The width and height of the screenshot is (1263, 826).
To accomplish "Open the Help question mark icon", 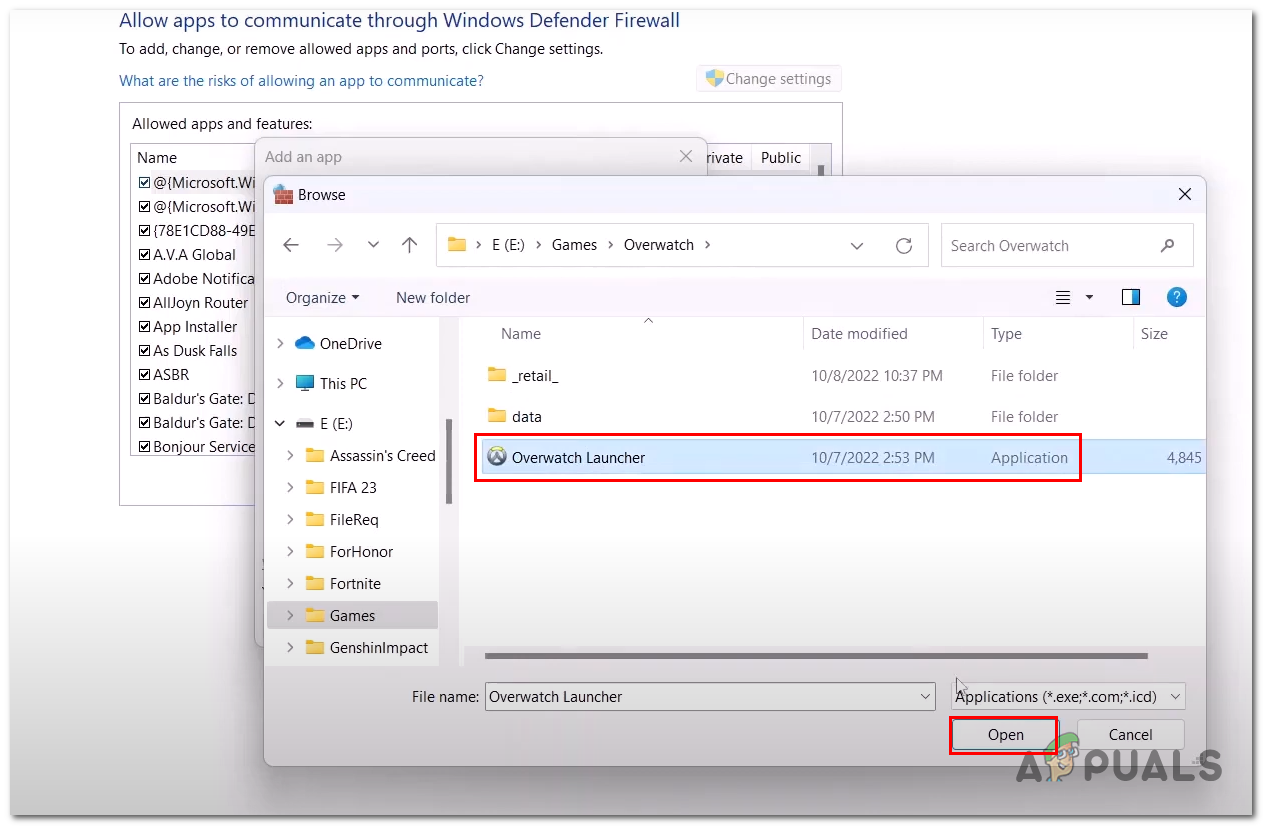I will click(x=1177, y=297).
